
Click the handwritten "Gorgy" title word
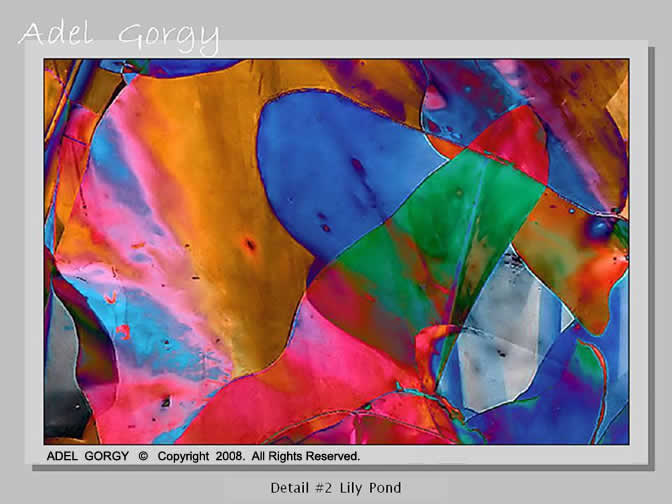coord(168,38)
